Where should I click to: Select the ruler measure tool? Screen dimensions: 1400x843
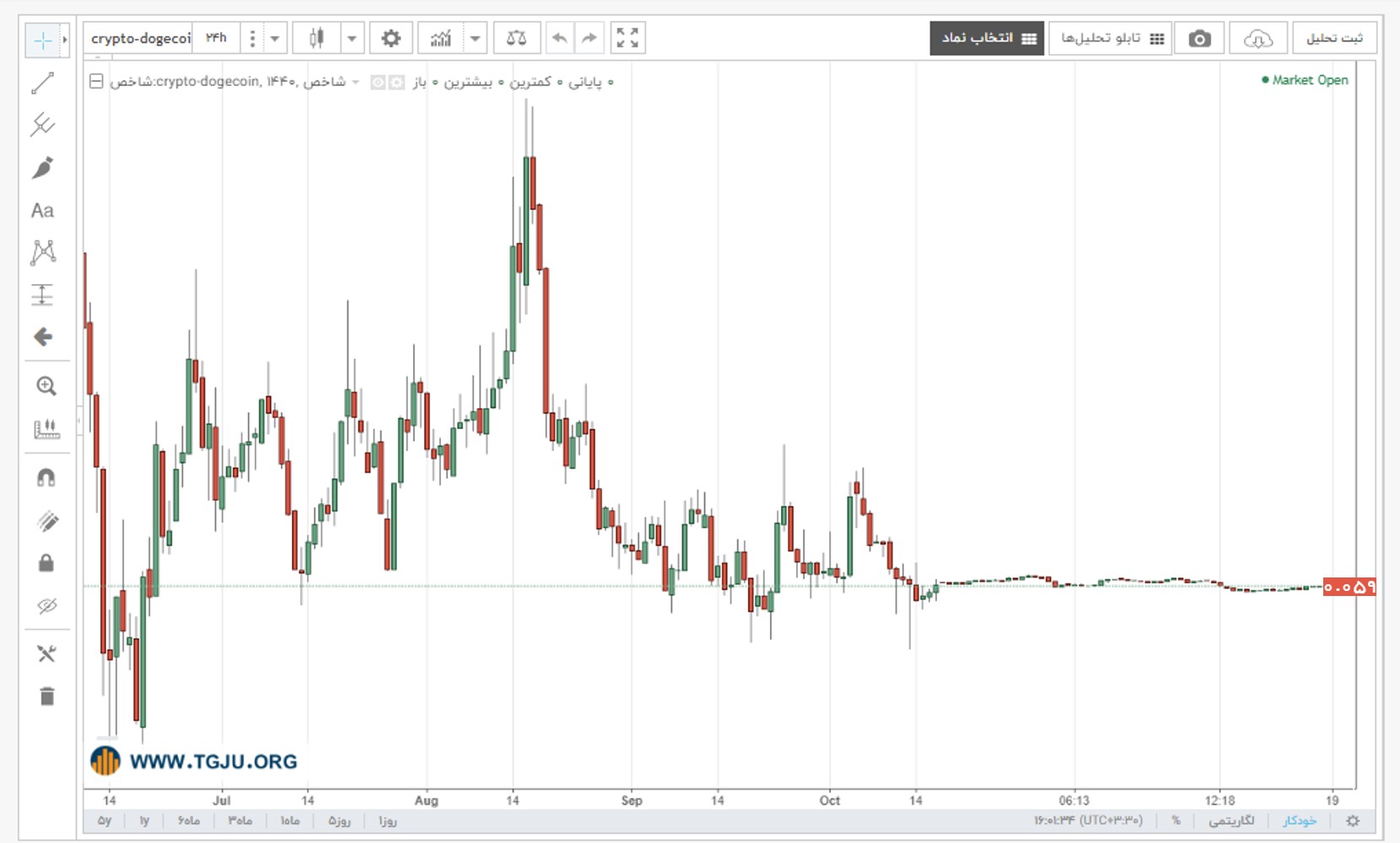pyautogui.click(x=46, y=429)
